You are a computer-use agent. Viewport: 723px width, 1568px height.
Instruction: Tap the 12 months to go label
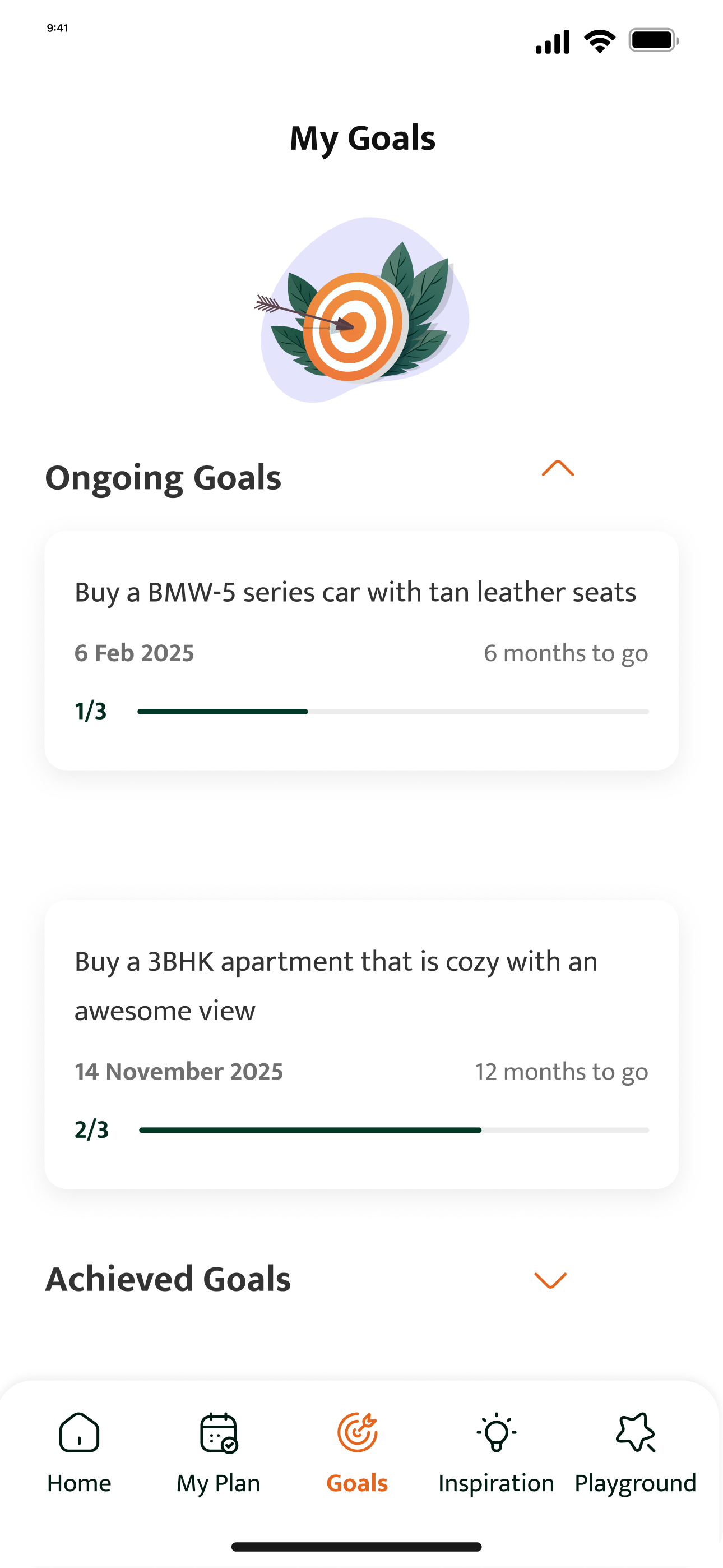(561, 1072)
